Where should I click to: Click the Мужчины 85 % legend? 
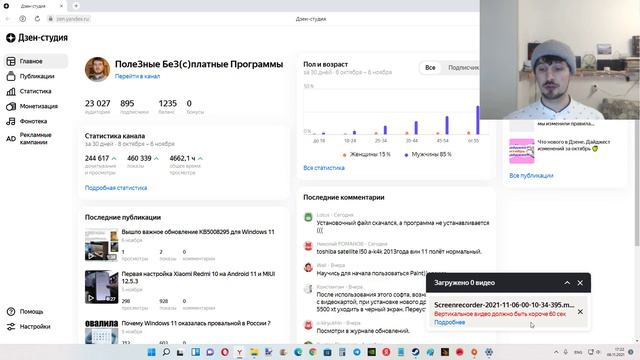pyautogui.click(x=428, y=155)
